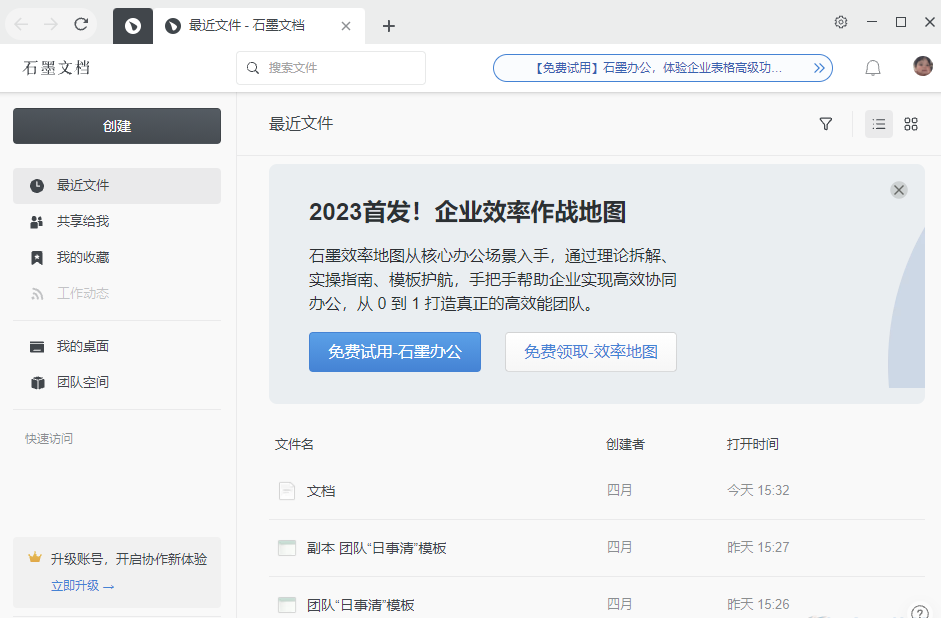Click the 打开时间 column header

[753, 445]
